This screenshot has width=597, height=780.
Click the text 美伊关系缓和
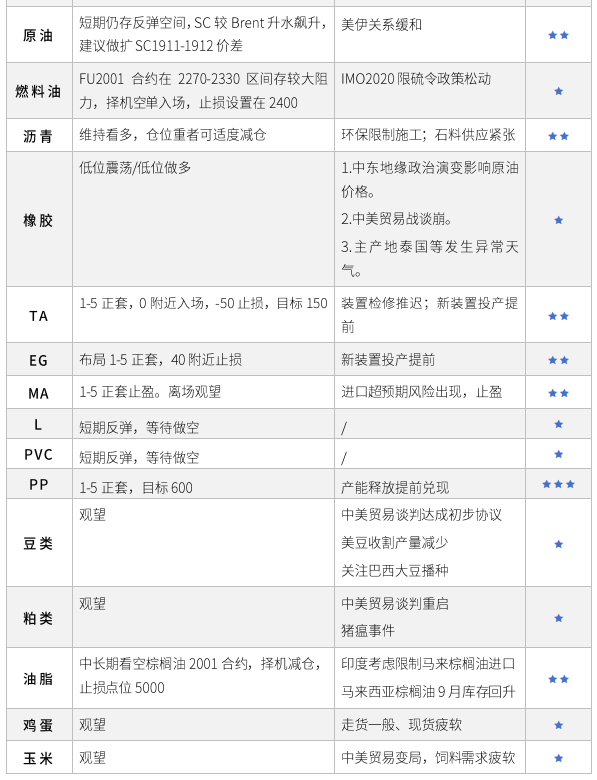coord(382,24)
